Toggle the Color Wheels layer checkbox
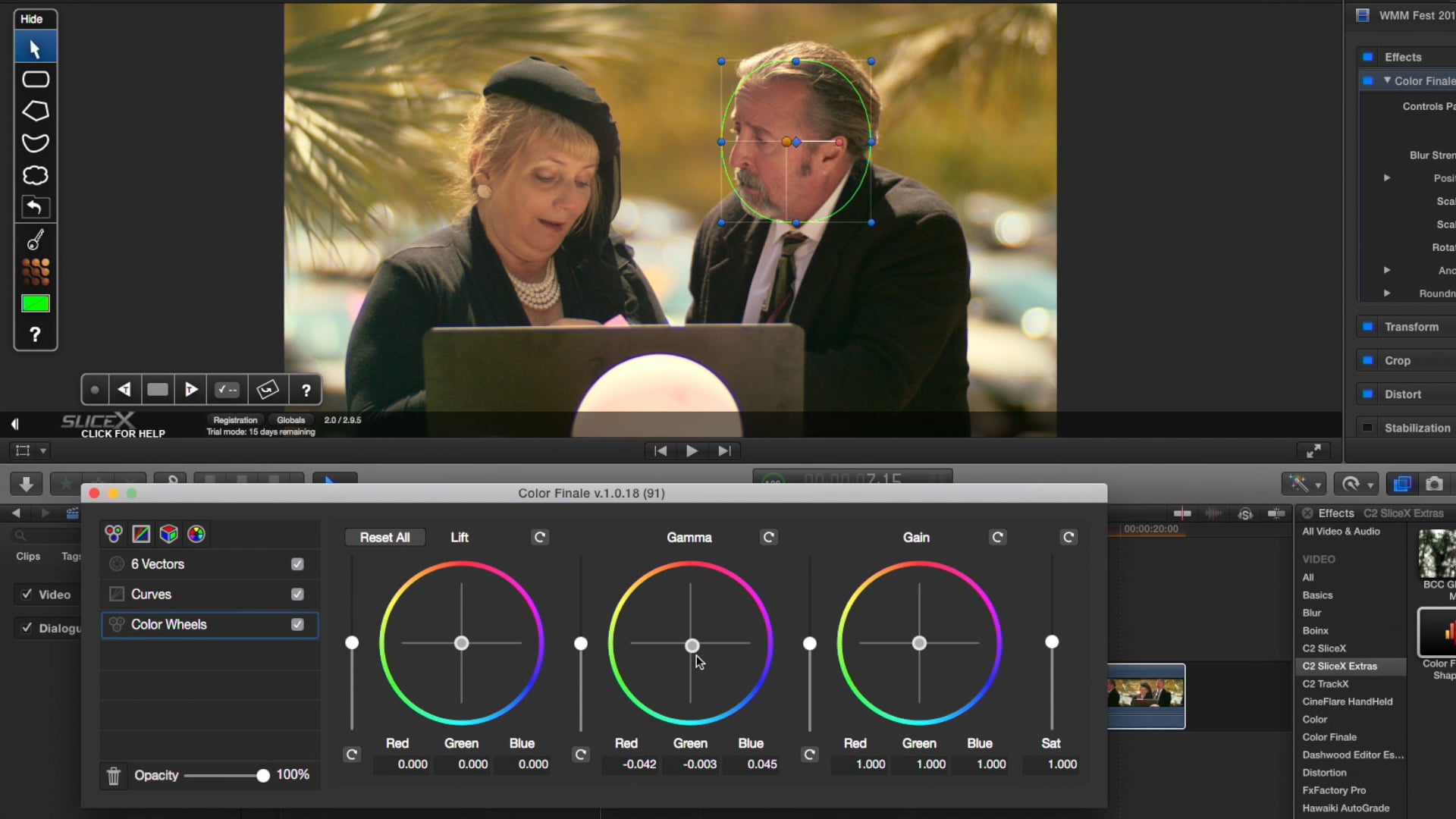The height and width of the screenshot is (819, 1456). 297,625
